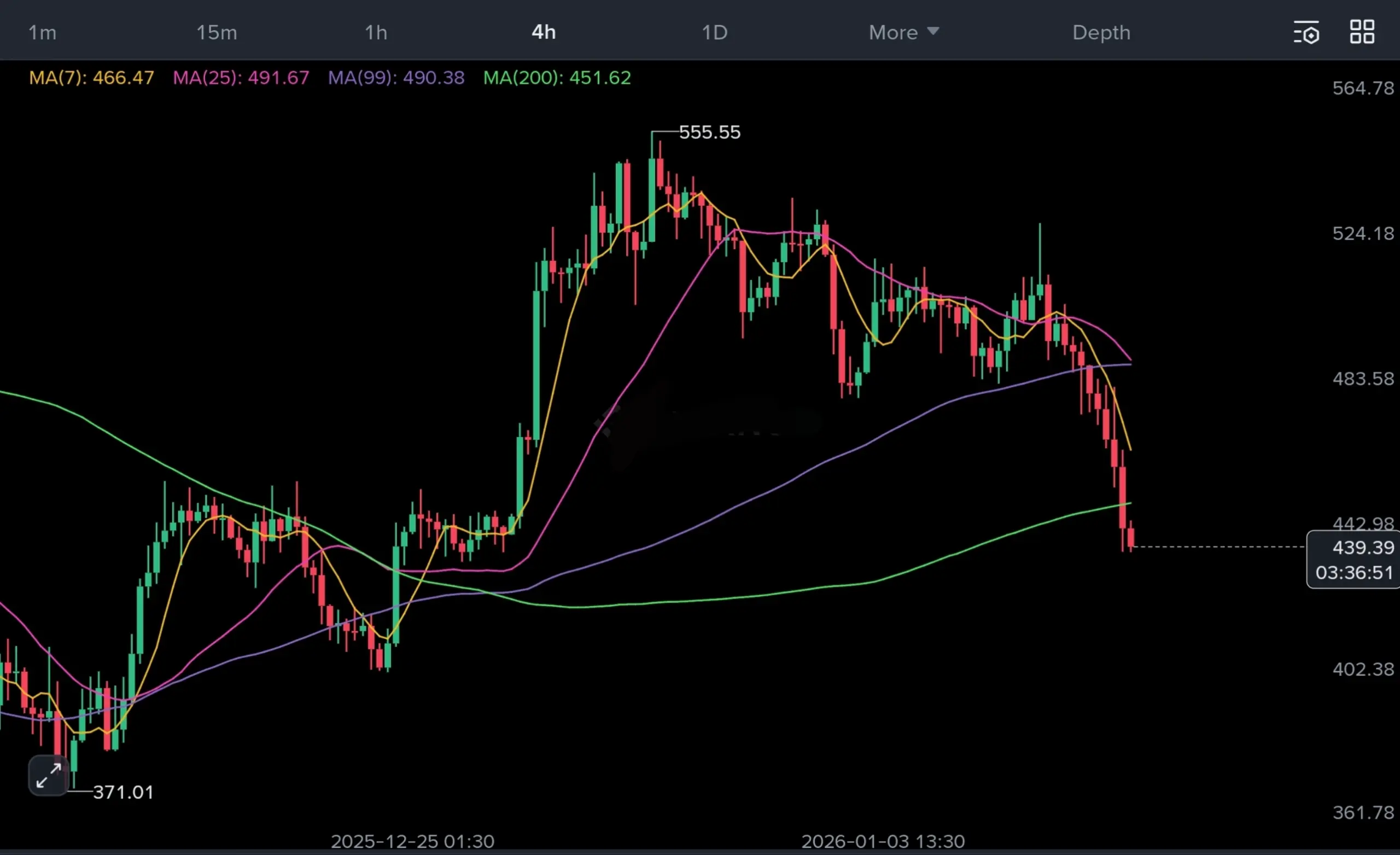This screenshot has width=1400, height=855.
Task: Open the Depth chart view
Action: [x=1101, y=32]
